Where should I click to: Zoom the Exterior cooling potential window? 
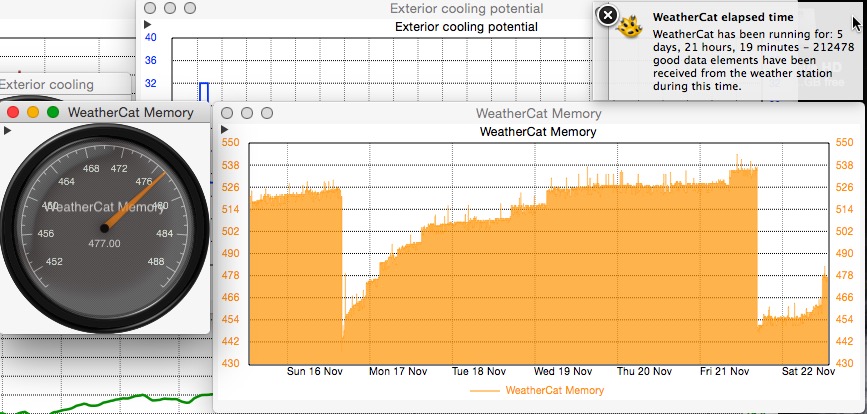coord(190,8)
